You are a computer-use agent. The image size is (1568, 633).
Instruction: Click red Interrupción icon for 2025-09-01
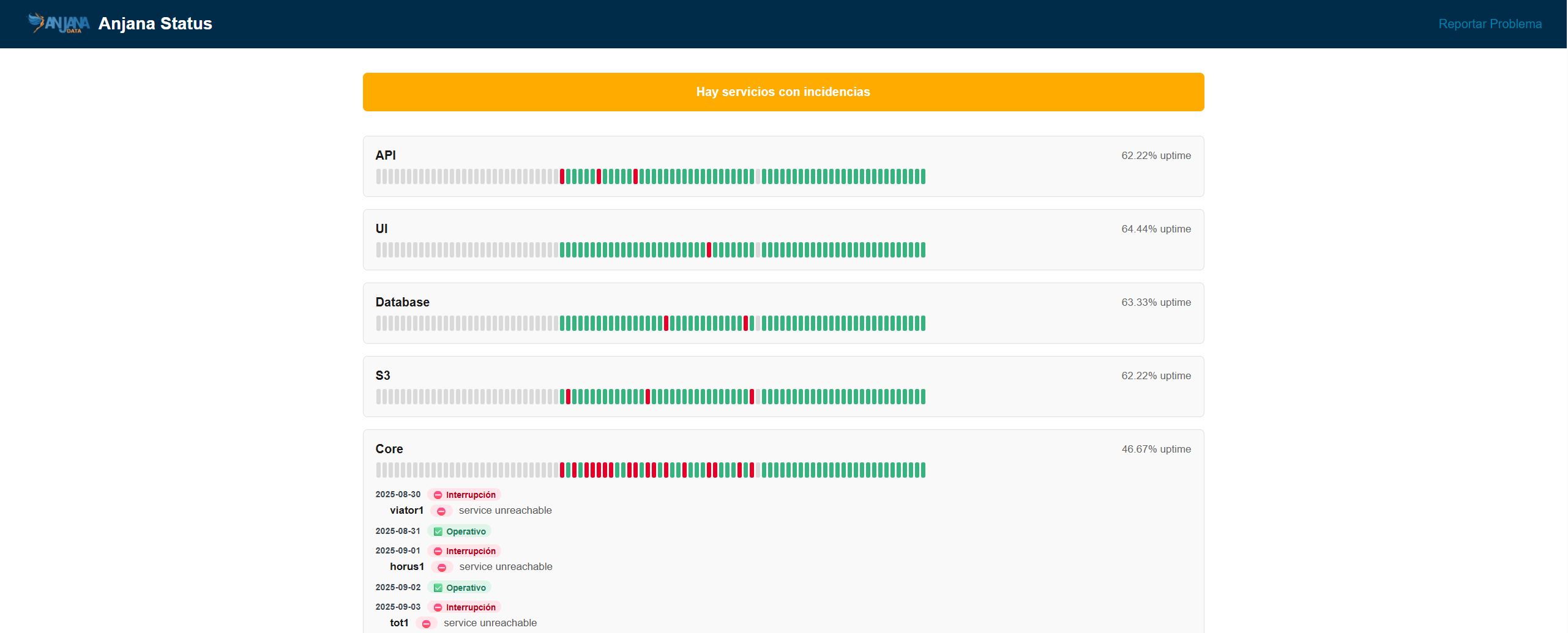[438, 551]
